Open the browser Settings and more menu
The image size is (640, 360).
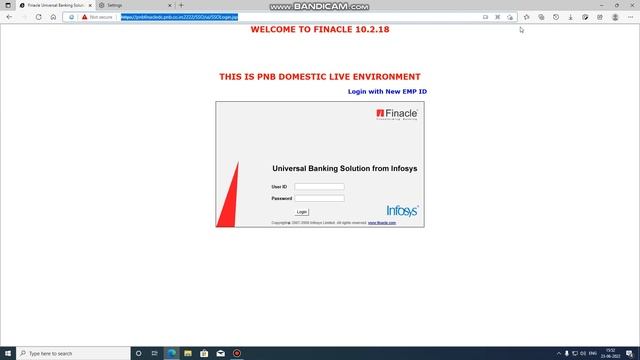click(x=630, y=17)
